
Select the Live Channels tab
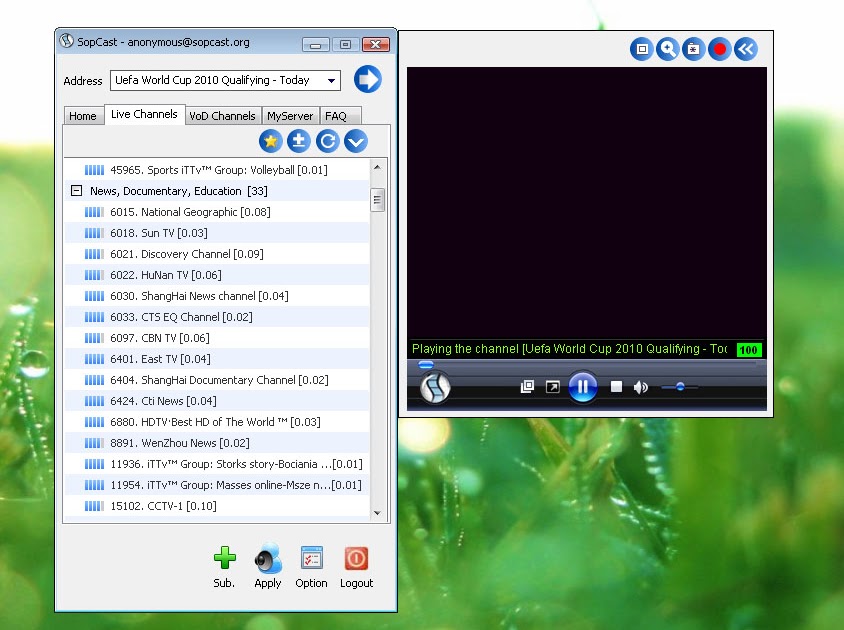(x=144, y=114)
